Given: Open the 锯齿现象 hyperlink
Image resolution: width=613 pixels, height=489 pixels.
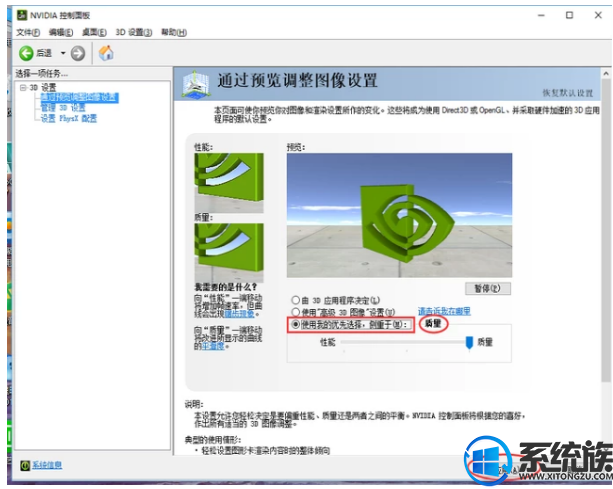Looking at the screenshot, I should (x=239, y=313).
